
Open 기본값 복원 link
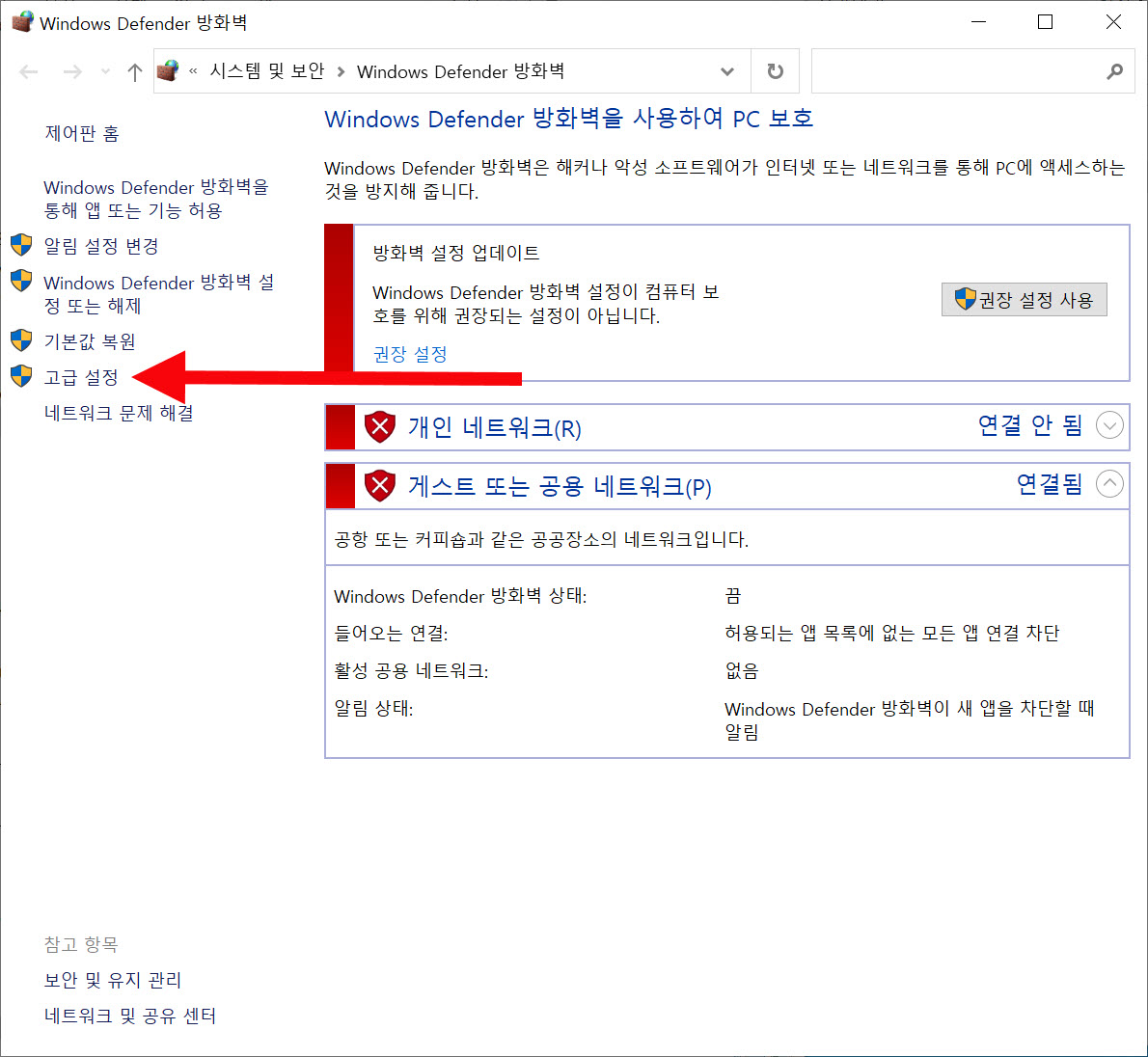[90, 341]
